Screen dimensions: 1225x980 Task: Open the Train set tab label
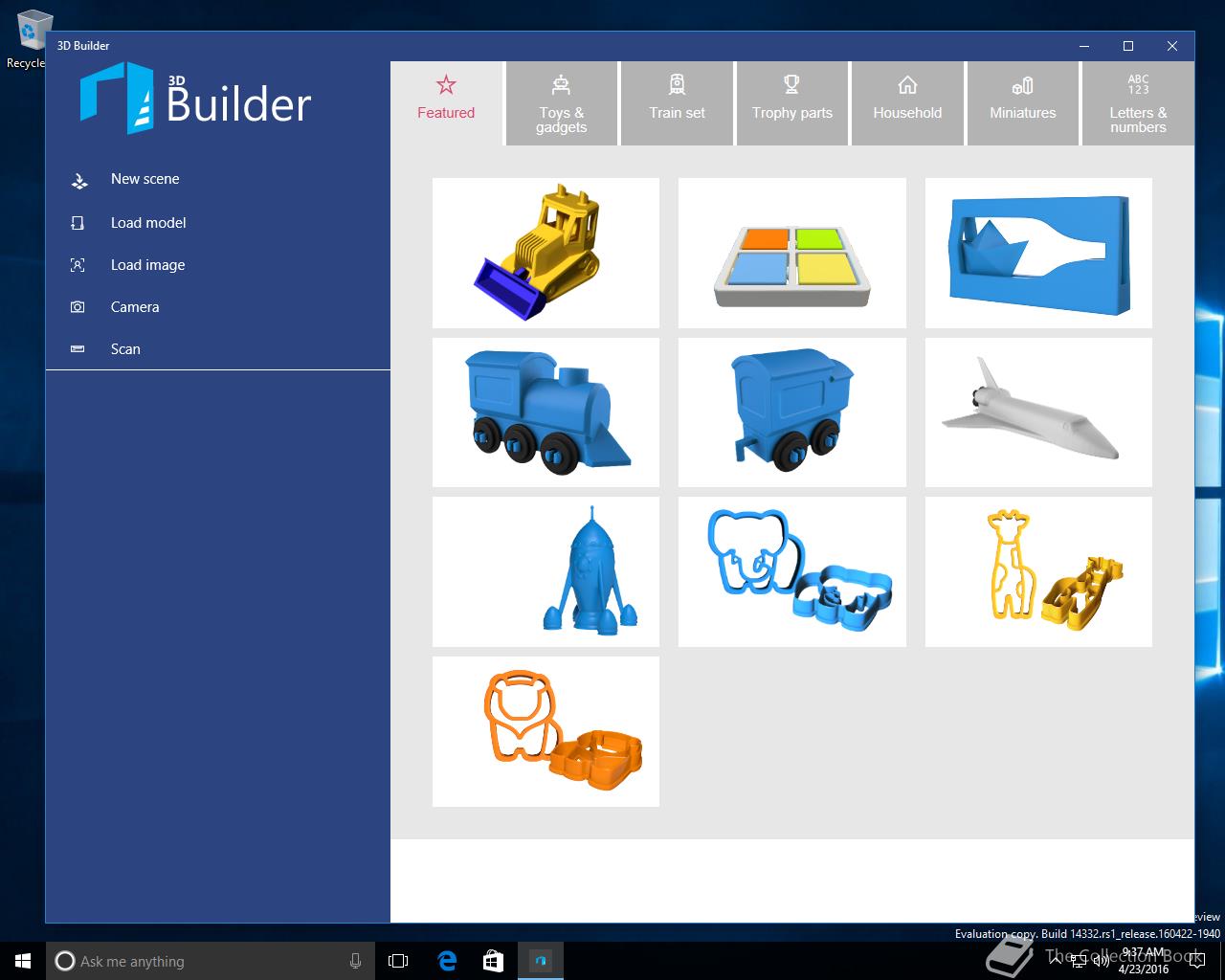click(677, 113)
